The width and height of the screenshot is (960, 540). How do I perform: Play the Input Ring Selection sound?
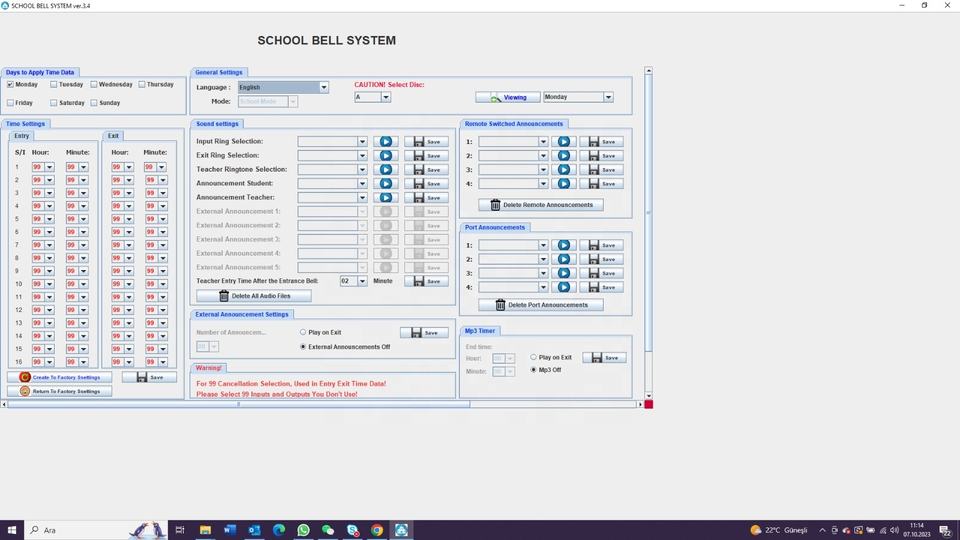point(386,142)
